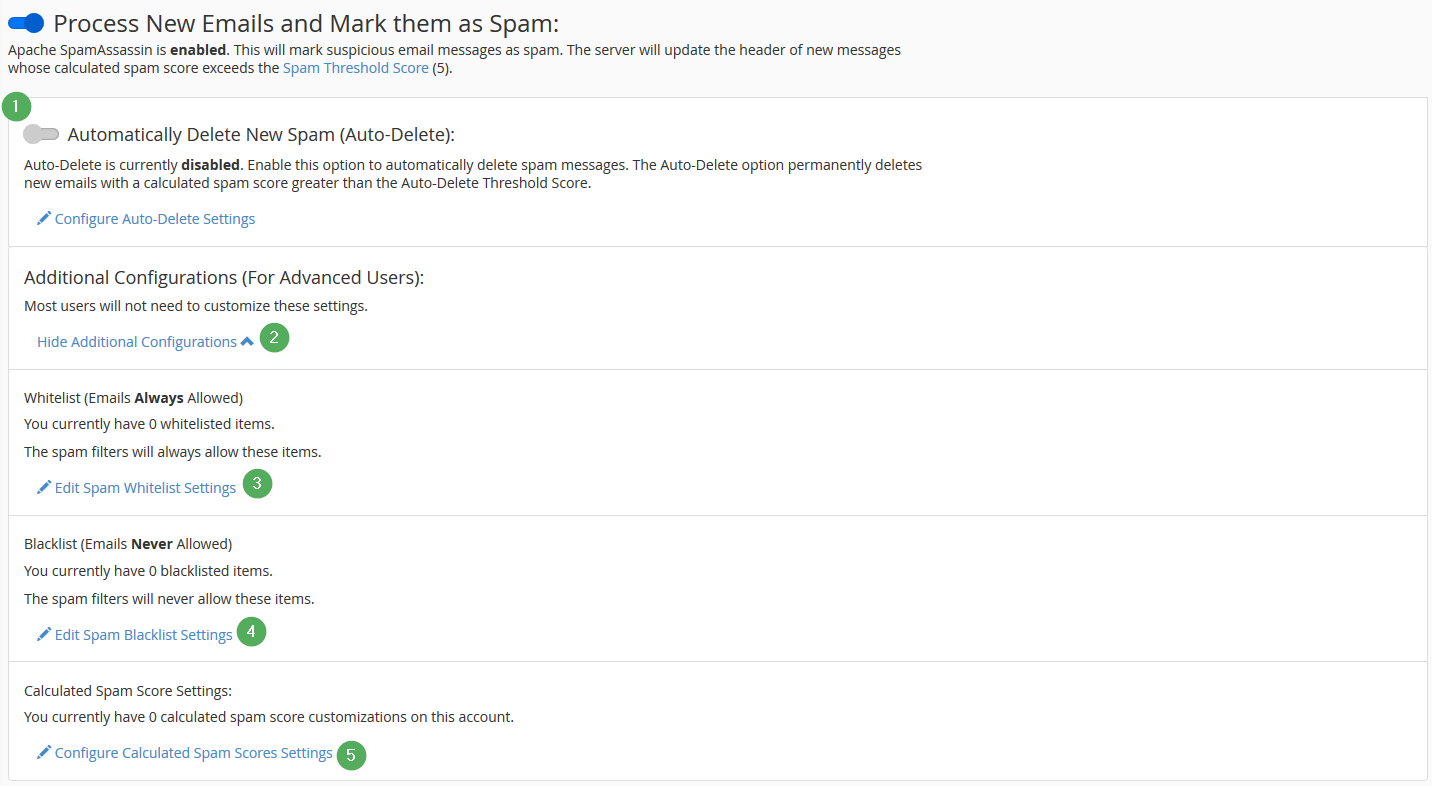Click green badge number 3
The width and height of the screenshot is (1432, 786).
pyautogui.click(x=258, y=484)
